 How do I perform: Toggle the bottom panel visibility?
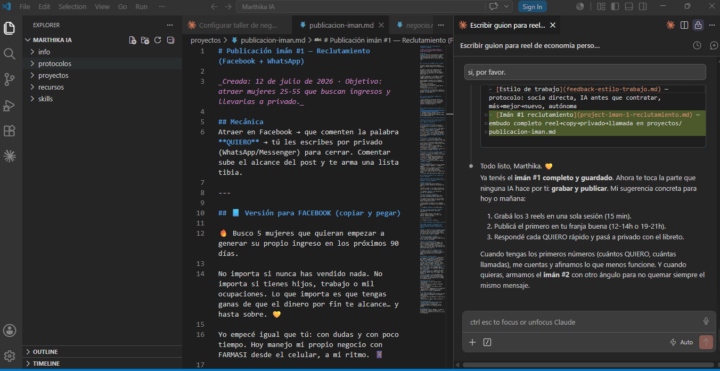click(629, 6)
